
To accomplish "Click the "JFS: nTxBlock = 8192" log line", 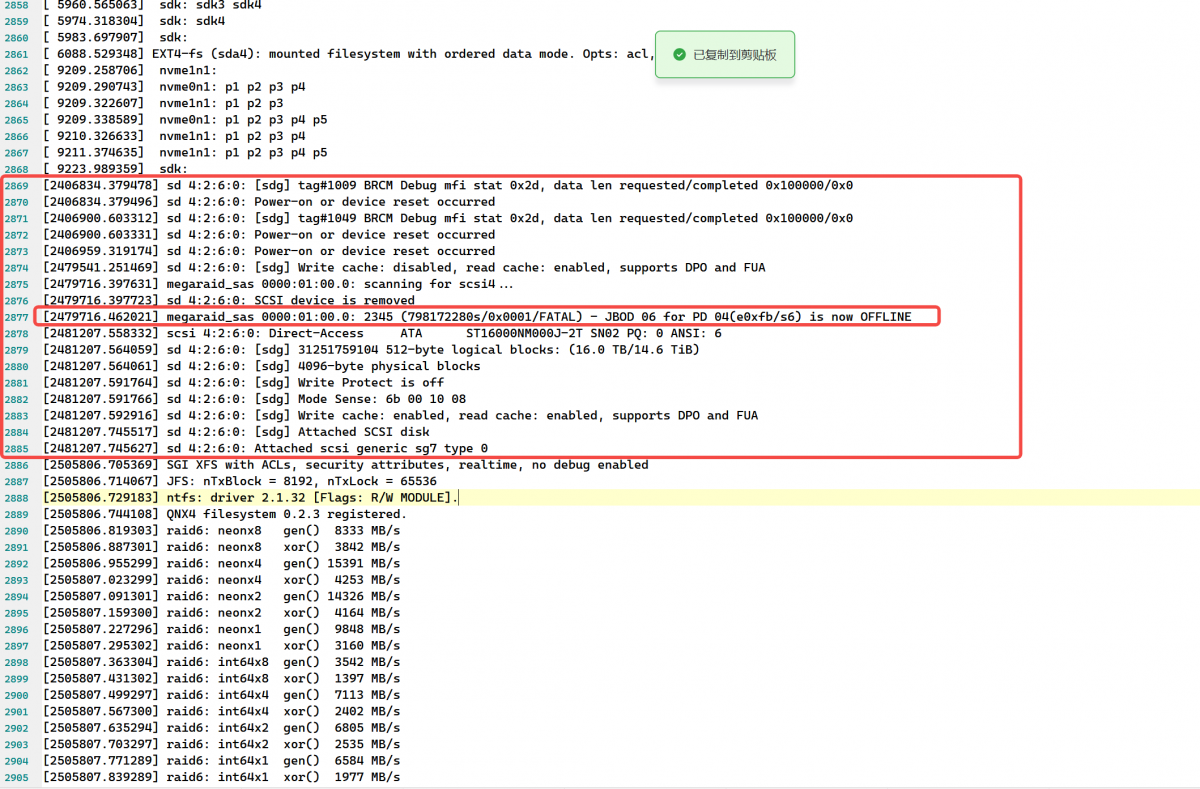I will point(240,481).
